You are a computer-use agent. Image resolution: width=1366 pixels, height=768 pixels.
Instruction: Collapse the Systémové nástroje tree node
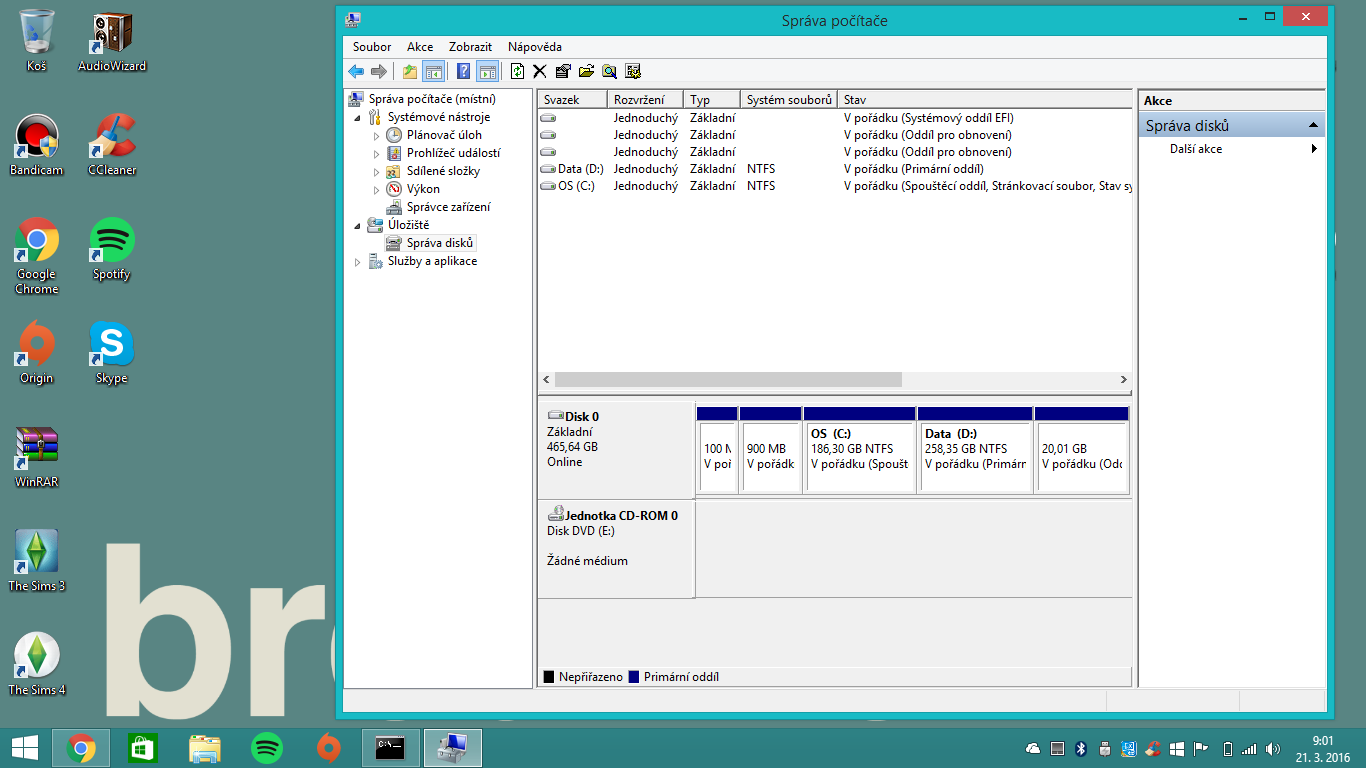[358, 117]
